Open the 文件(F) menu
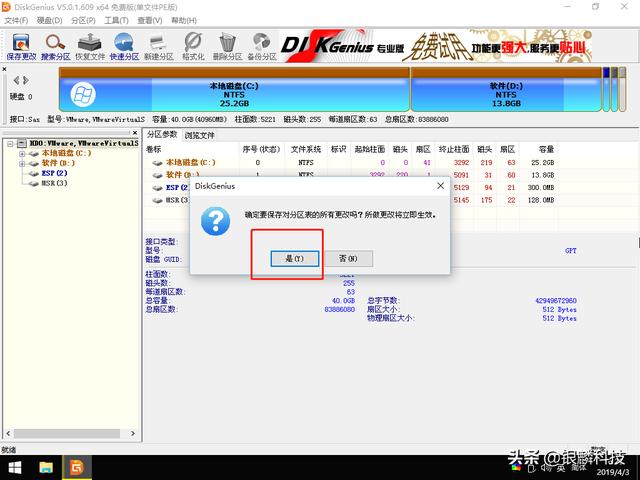 (x=16, y=20)
